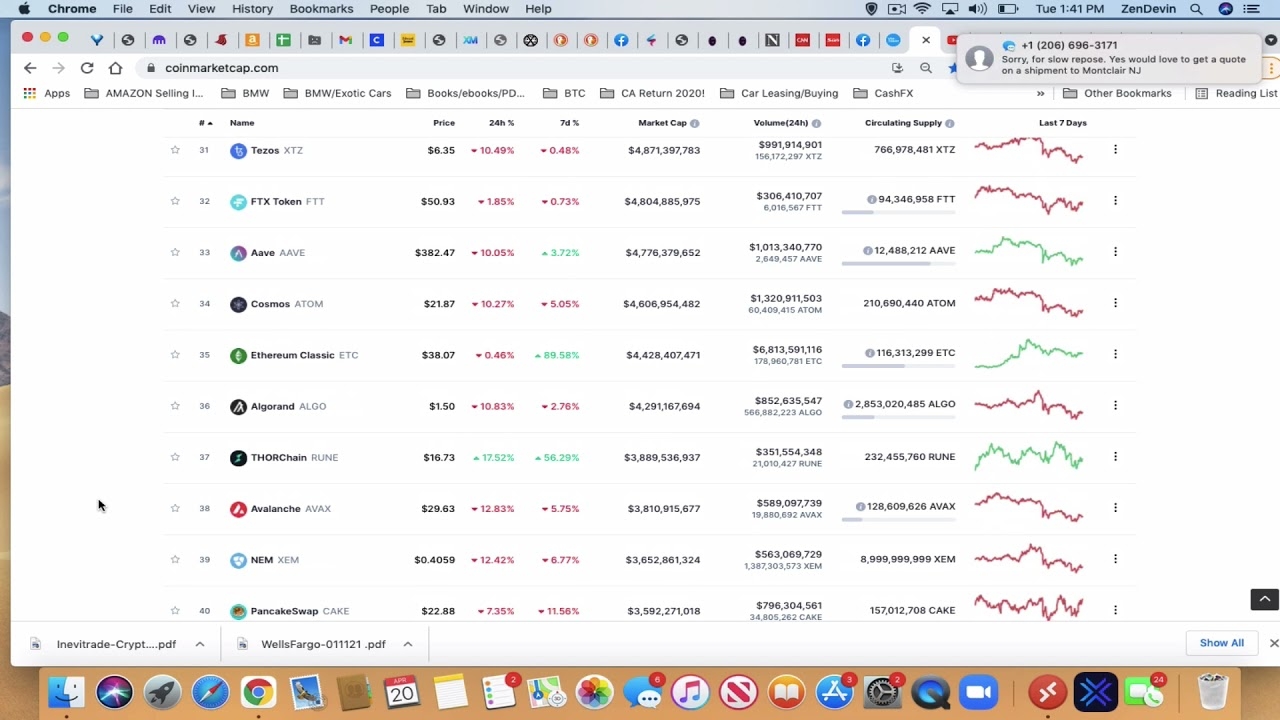Click Ethereum Classic supply progress bar
The image size is (1280, 720).
click(x=898, y=366)
